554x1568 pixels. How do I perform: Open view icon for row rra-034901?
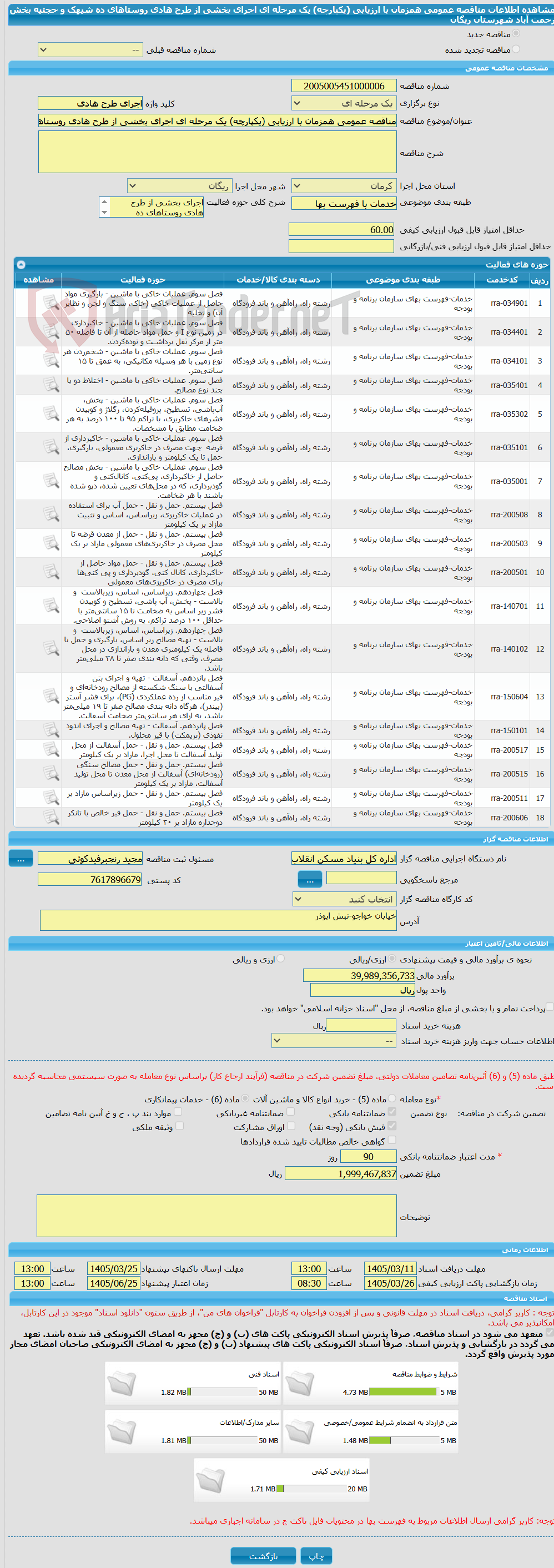(x=51, y=302)
